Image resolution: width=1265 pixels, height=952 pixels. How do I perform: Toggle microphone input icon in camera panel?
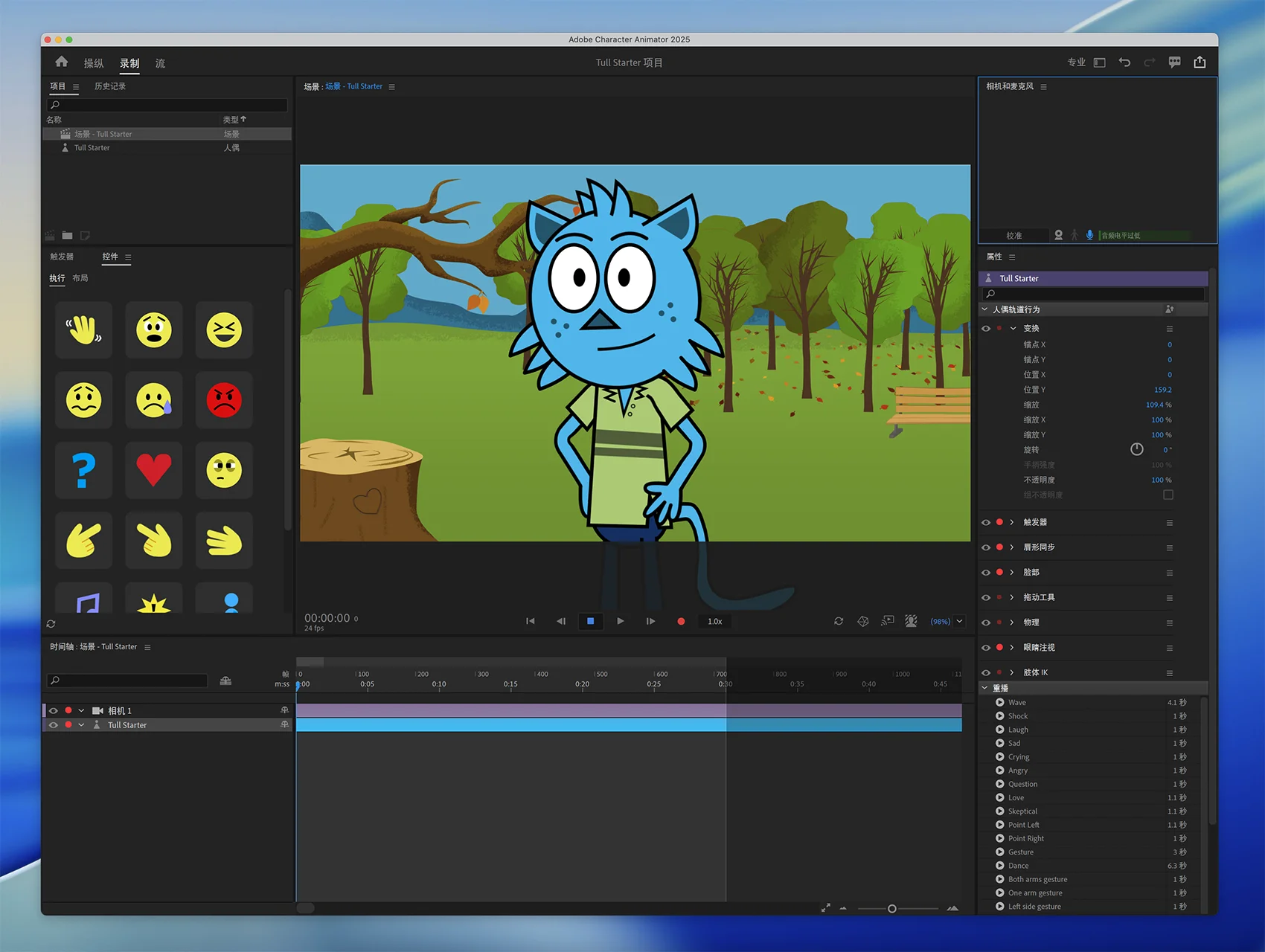click(x=1089, y=235)
